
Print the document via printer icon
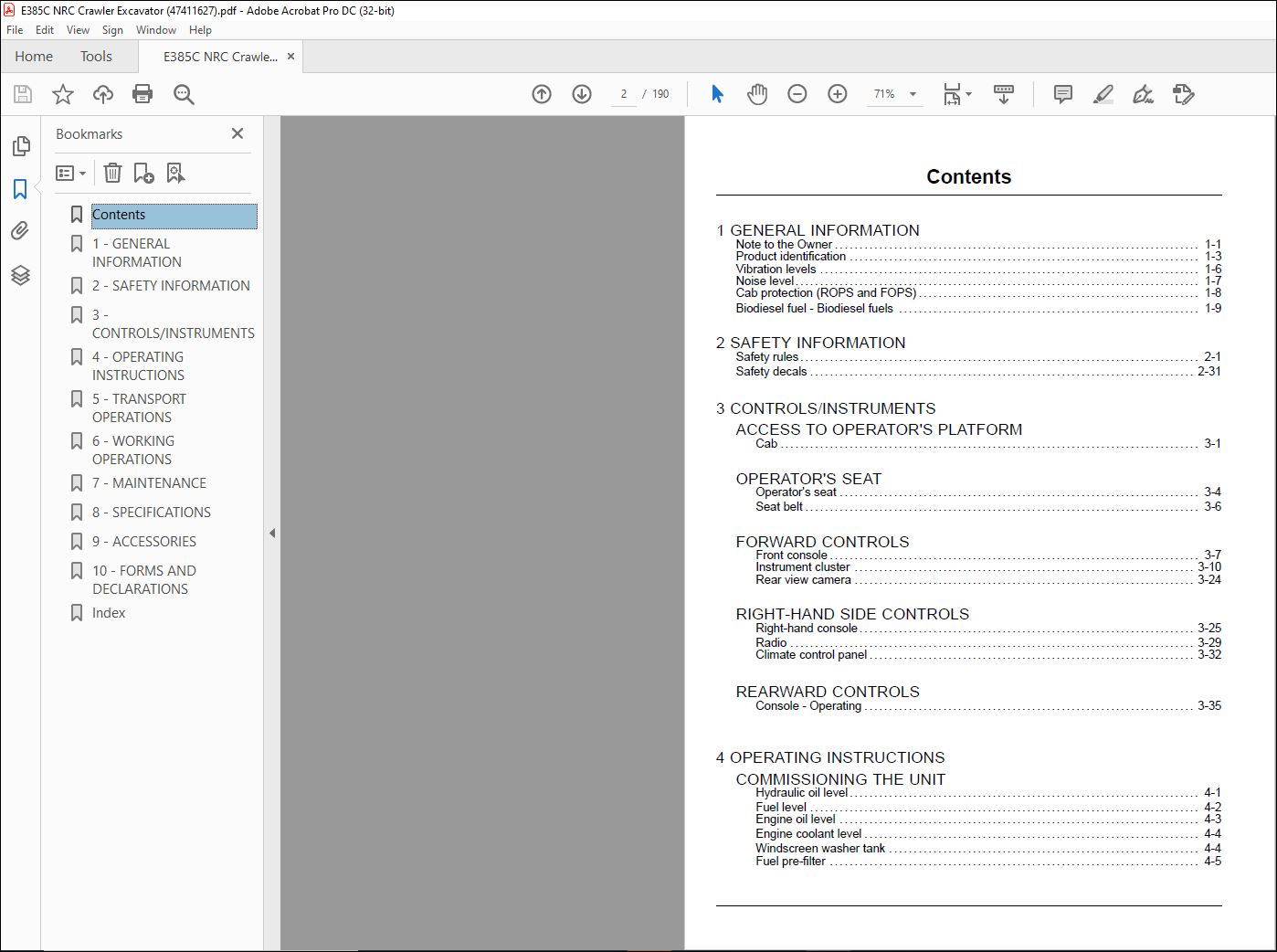142,94
